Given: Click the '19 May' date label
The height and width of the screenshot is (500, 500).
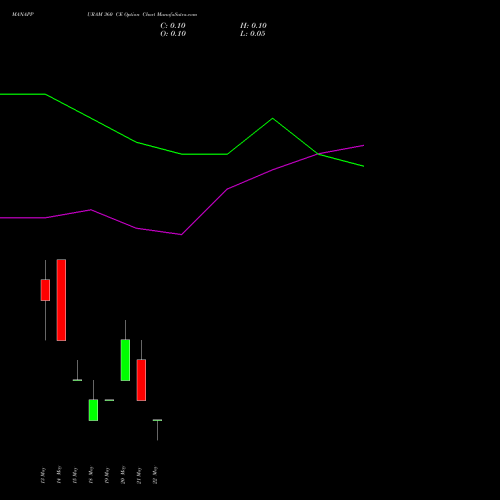Looking at the screenshot, I should tap(107, 475).
